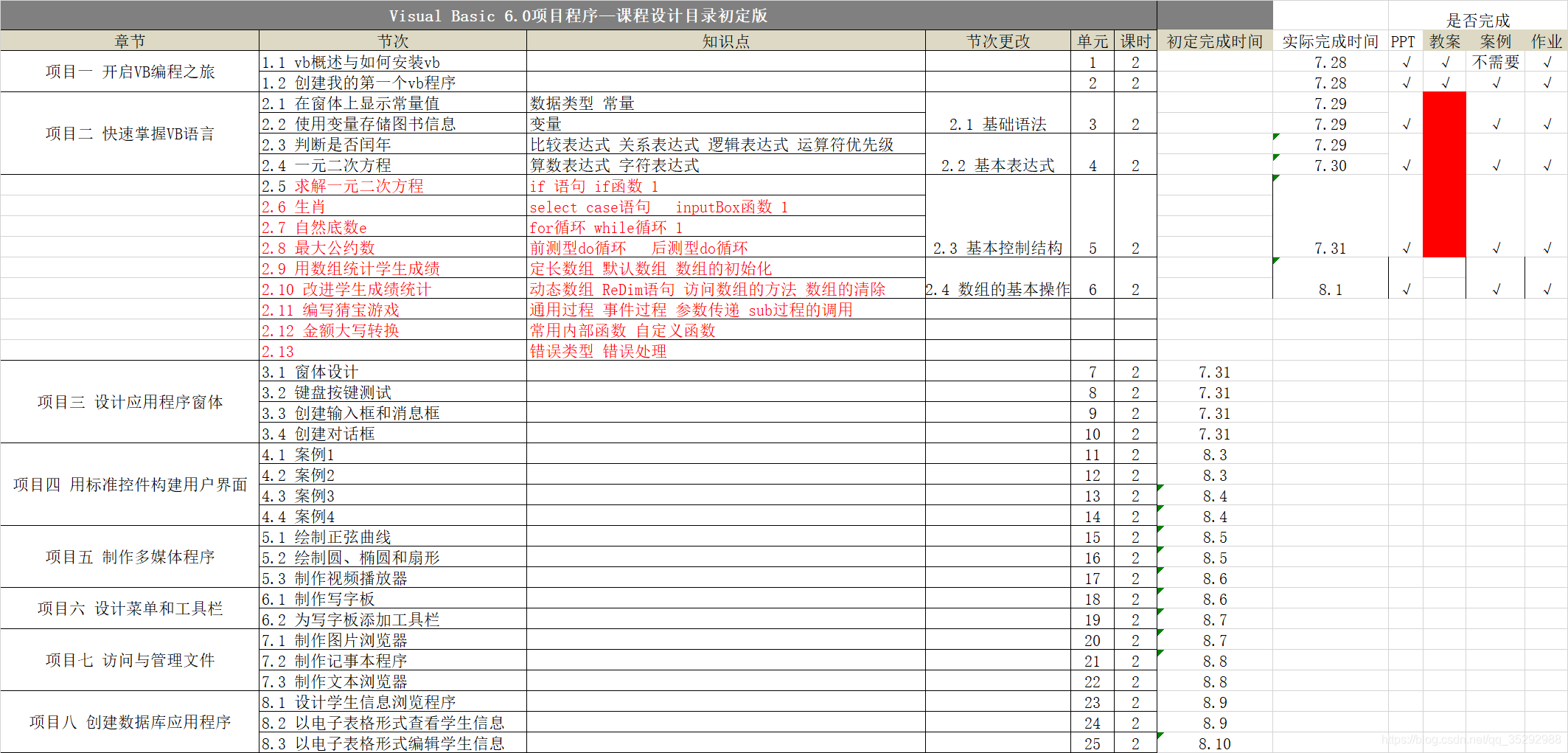Select the '项目三 设计应用程序窗体' chapter cell
The height and width of the screenshot is (753, 1568).
coord(130,402)
